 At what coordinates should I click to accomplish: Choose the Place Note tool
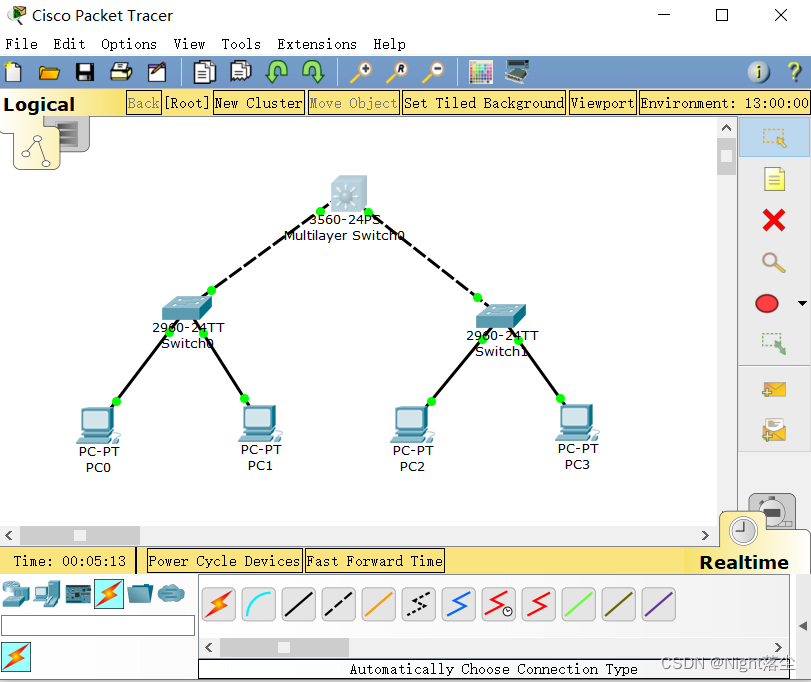pyautogui.click(x=774, y=179)
